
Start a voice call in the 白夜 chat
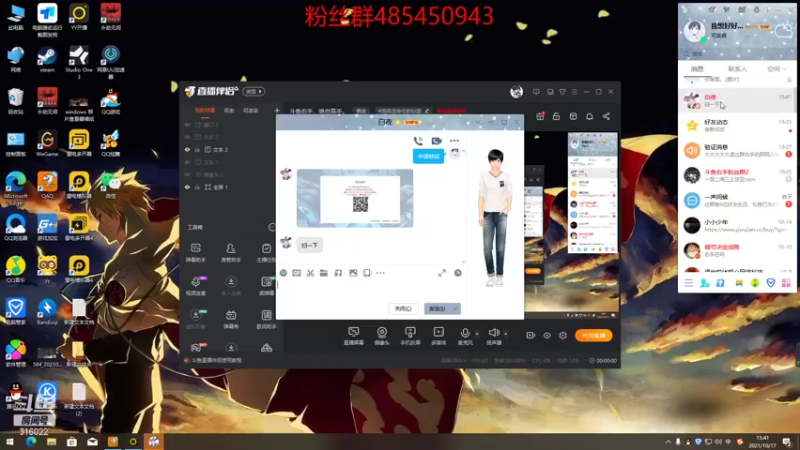click(x=418, y=141)
